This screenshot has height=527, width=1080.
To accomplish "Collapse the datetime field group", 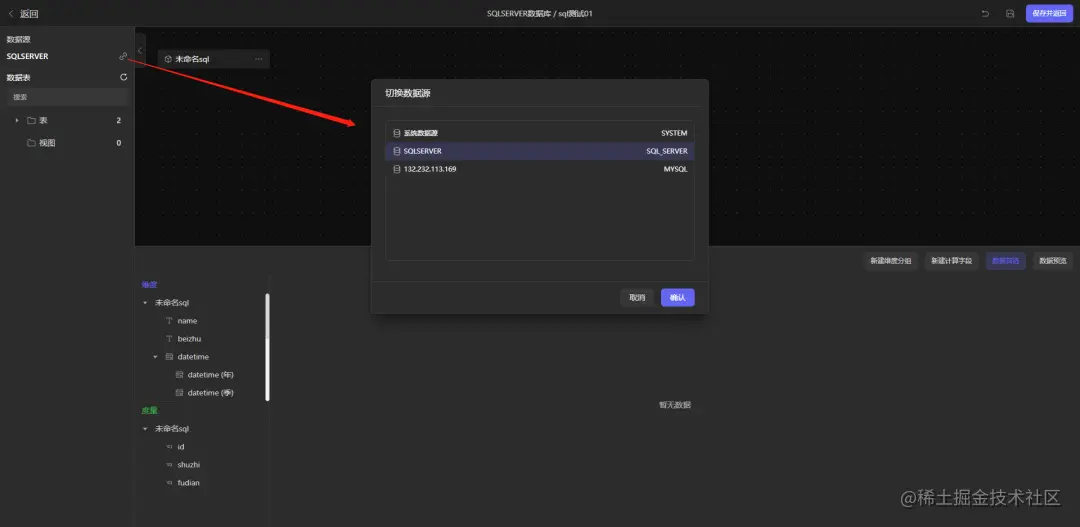I will pos(156,357).
